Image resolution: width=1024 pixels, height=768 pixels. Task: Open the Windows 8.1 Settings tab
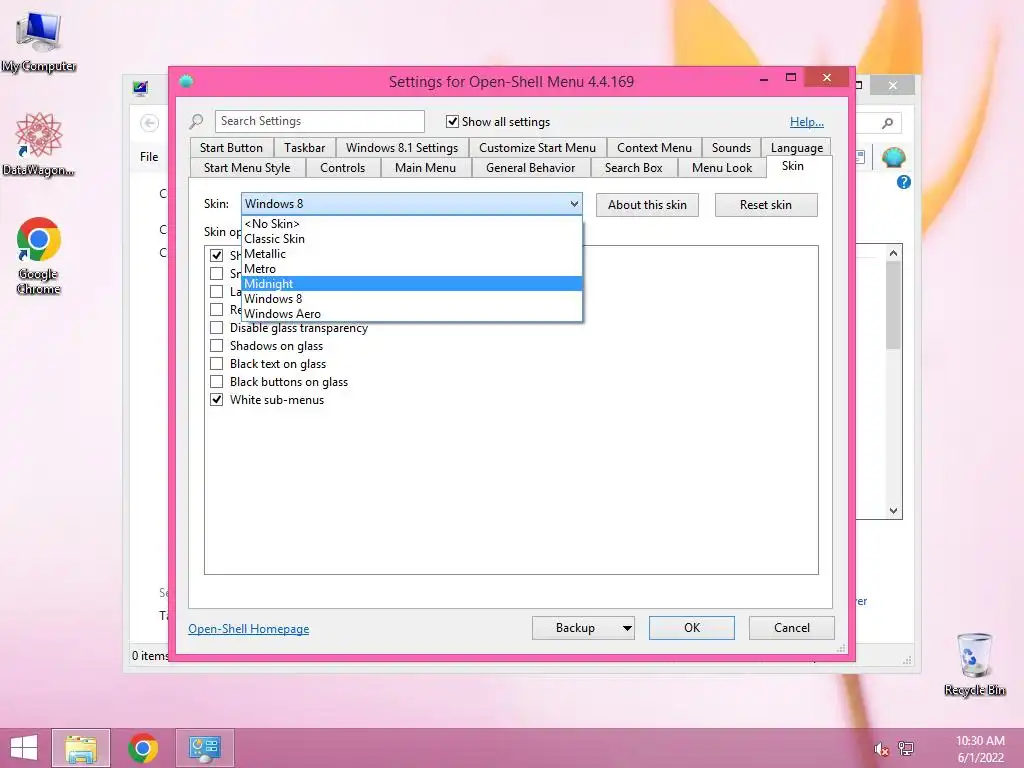tap(402, 148)
